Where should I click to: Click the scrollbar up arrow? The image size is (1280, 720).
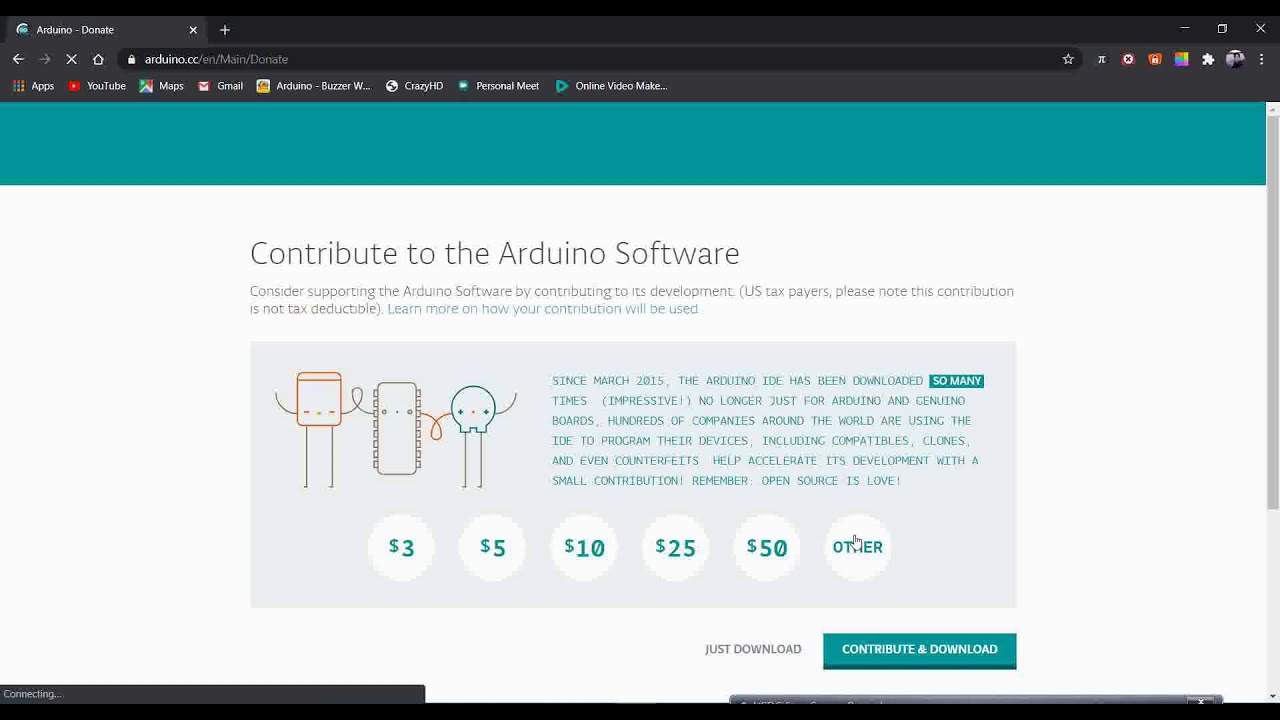(x=1272, y=108)
